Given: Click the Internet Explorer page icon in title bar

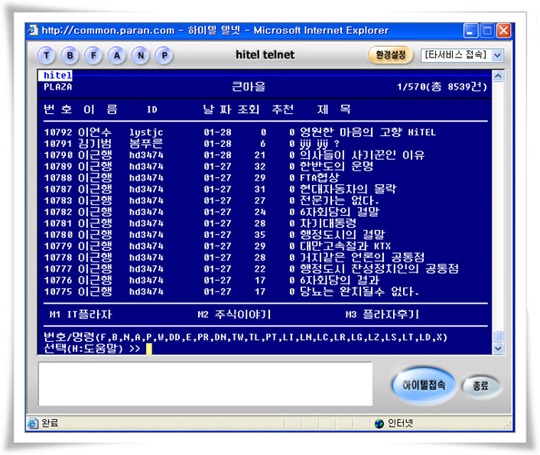Looking at the screenshot, I should (x=33, y=30).
